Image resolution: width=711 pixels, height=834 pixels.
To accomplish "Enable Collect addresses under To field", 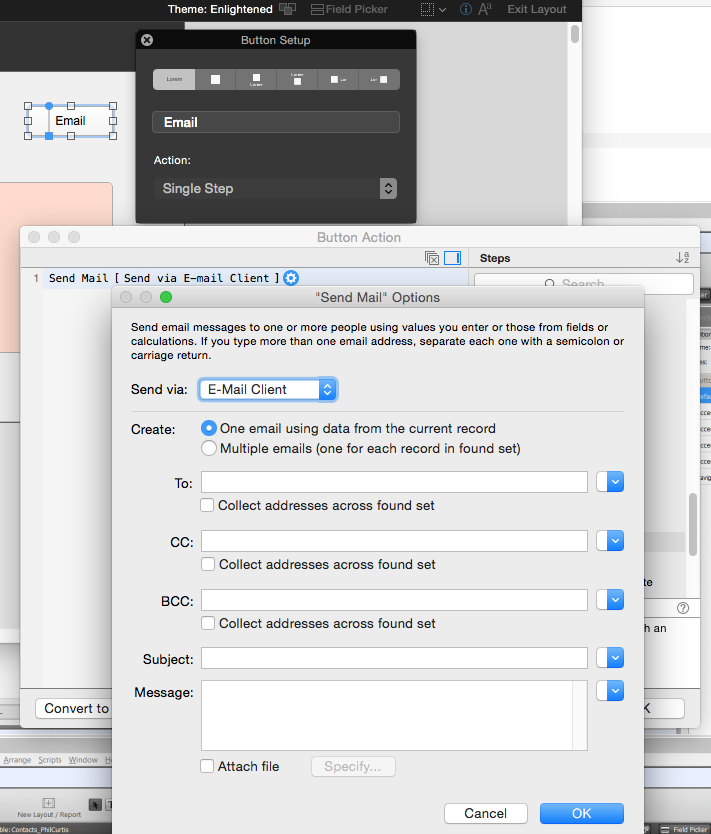I will (x=207, y=505).
